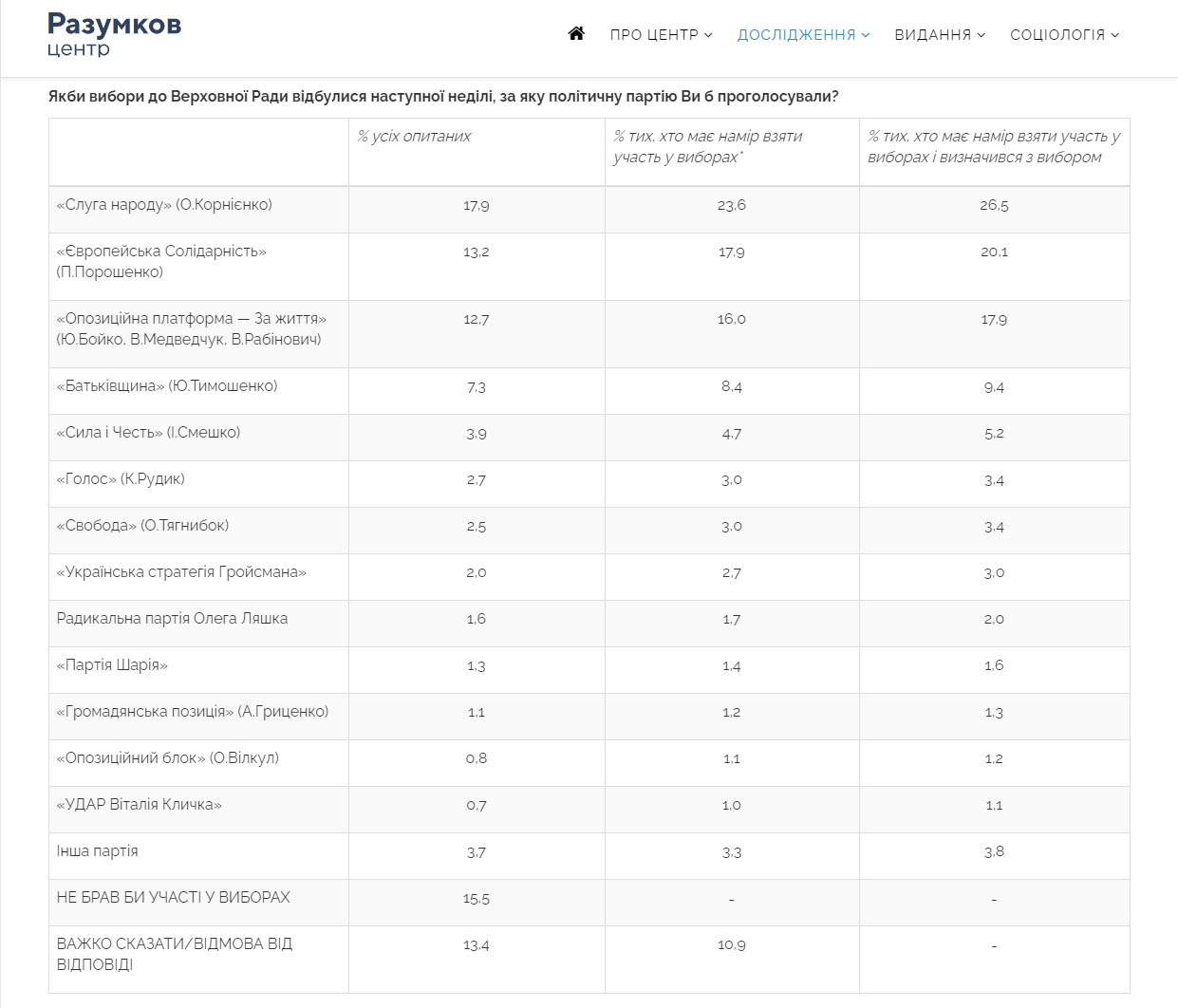Click the survey question heading text
The height and width of the screenshot is (1008, 1178).
pos(443,97)
